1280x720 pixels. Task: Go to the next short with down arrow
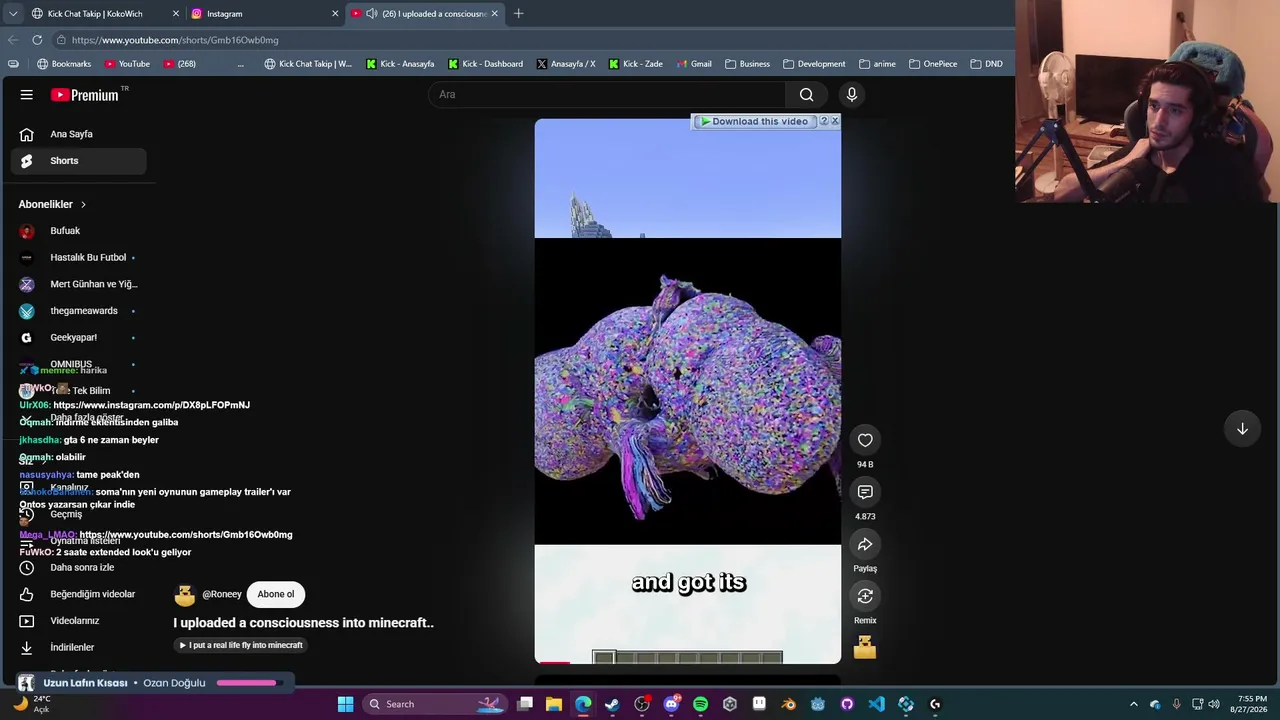coord(1242,429)
